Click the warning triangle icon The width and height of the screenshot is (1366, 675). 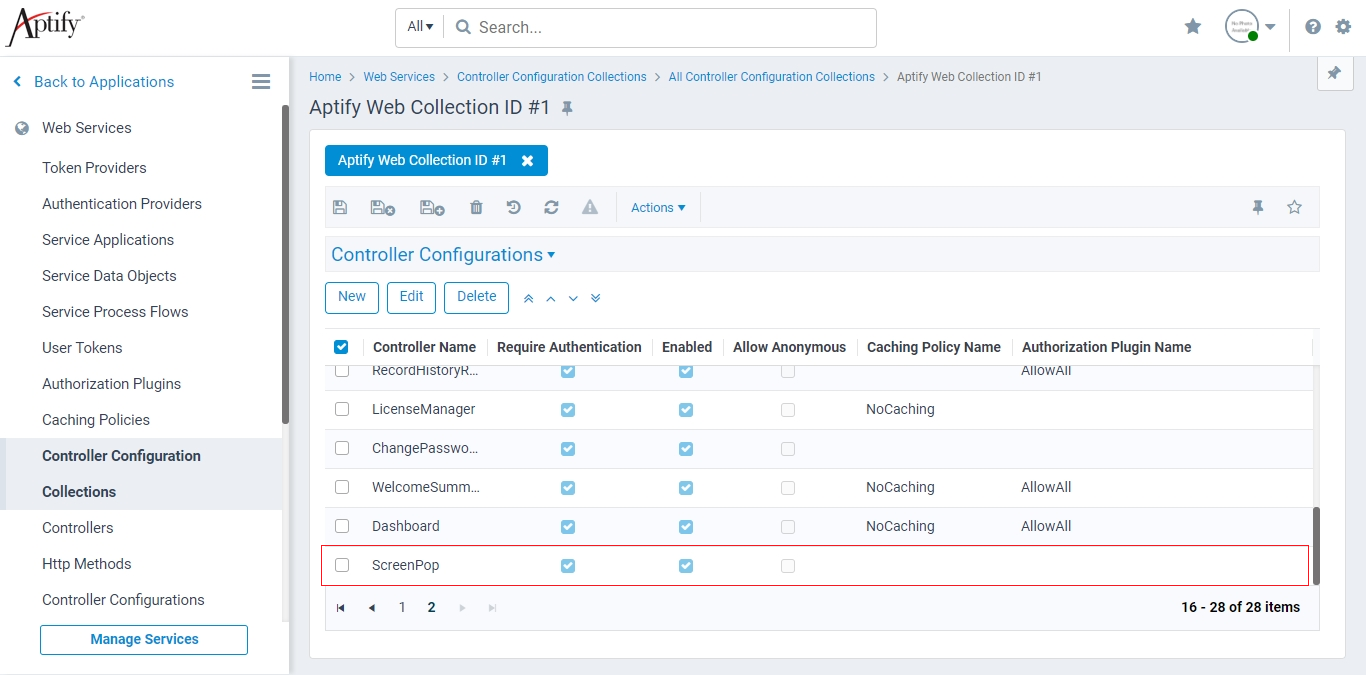590,208
